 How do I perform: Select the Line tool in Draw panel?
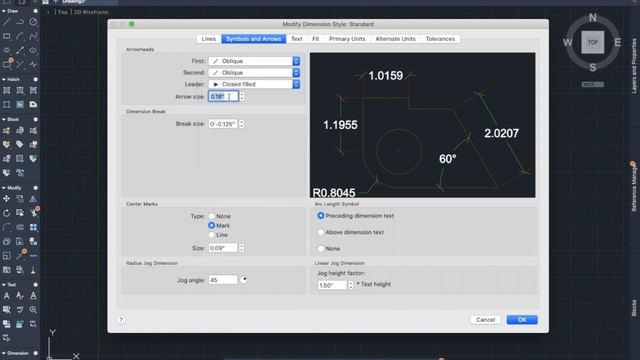pyautogui.click(x=7, y=22)
